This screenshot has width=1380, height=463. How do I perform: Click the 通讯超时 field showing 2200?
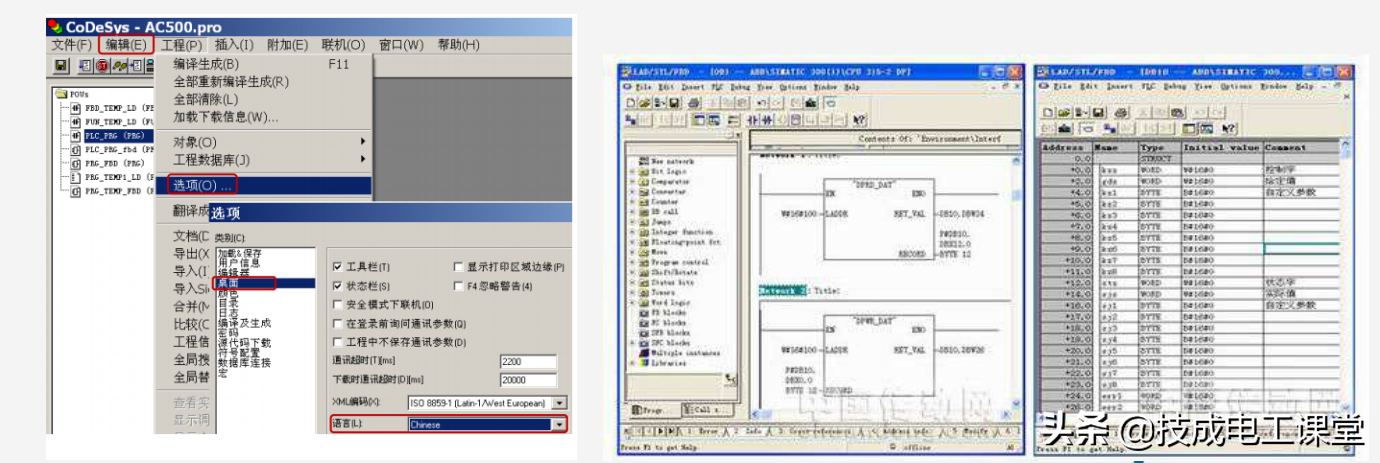527,362
